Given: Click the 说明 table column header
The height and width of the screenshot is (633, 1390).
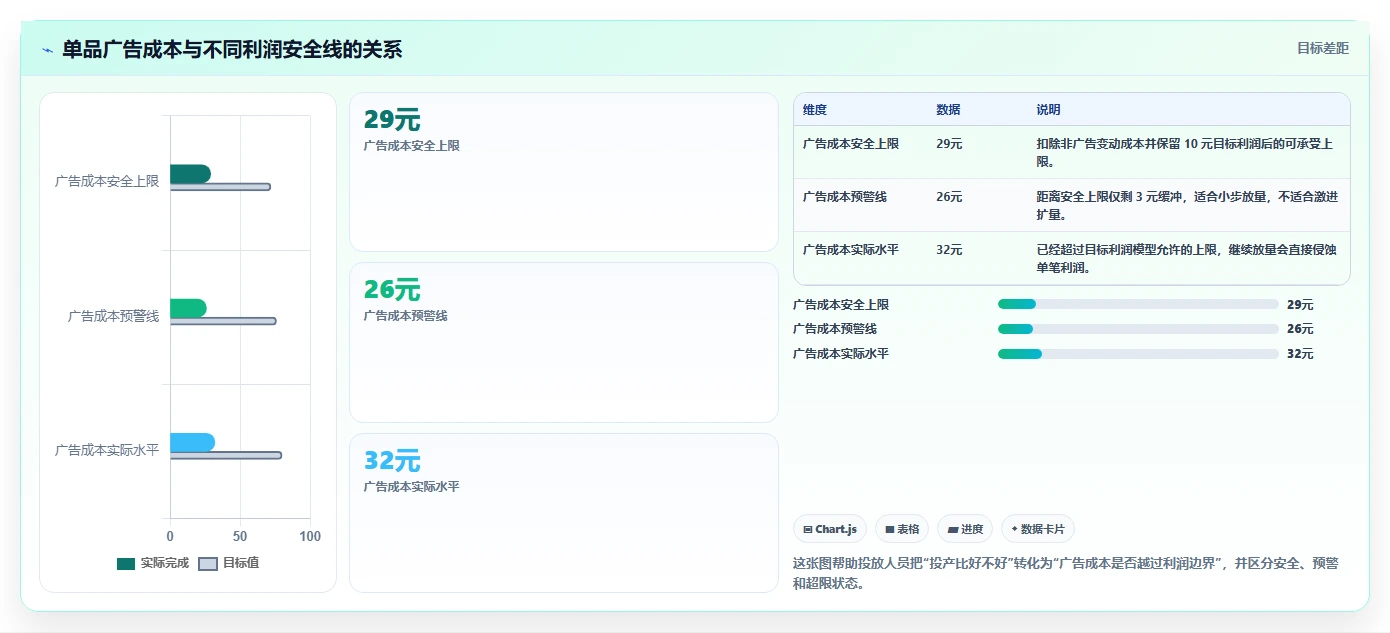Looking at the screenshot, I should (1048, 110).
